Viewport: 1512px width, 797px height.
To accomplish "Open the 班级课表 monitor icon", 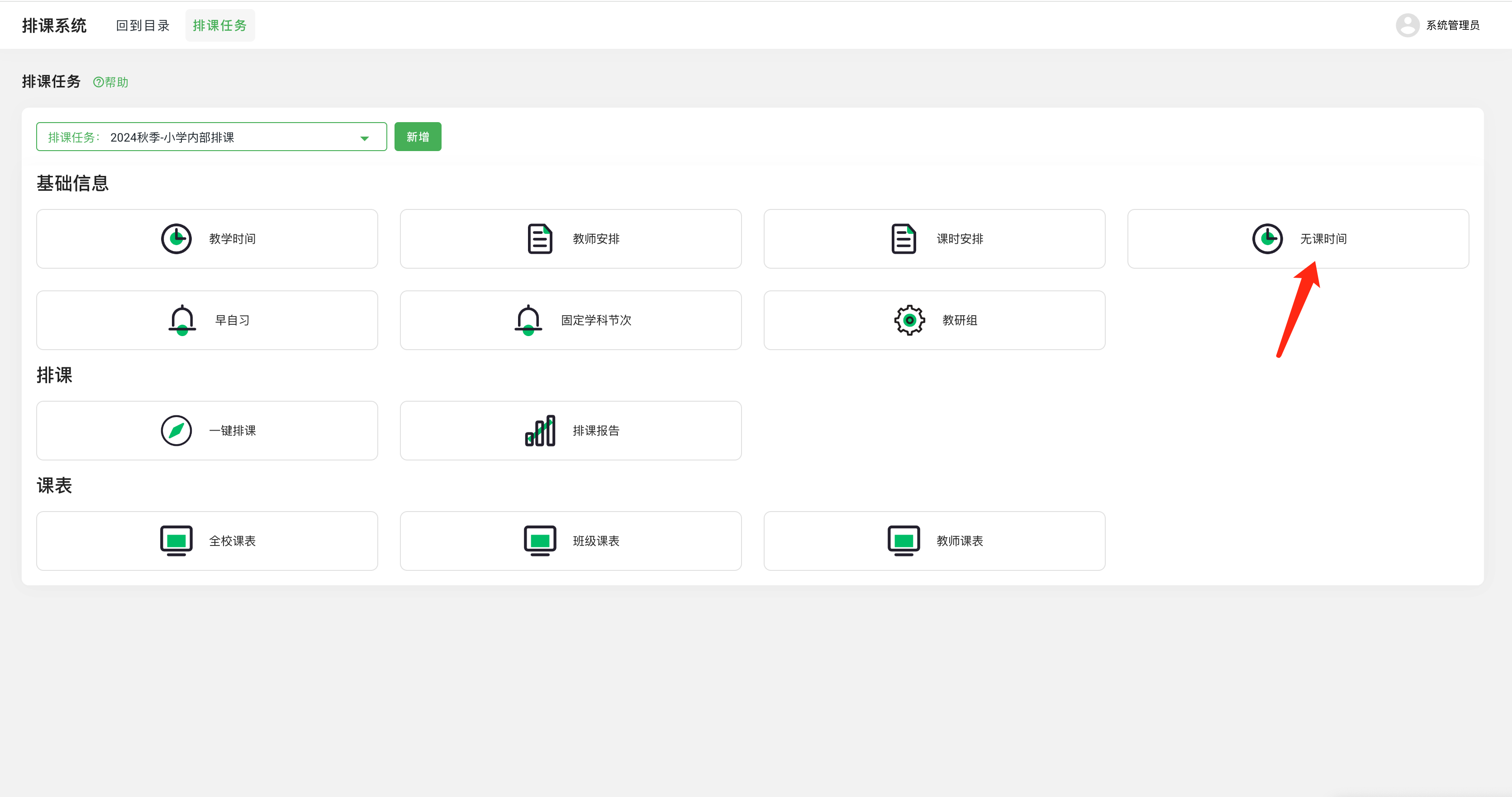I will click(539, 541).
